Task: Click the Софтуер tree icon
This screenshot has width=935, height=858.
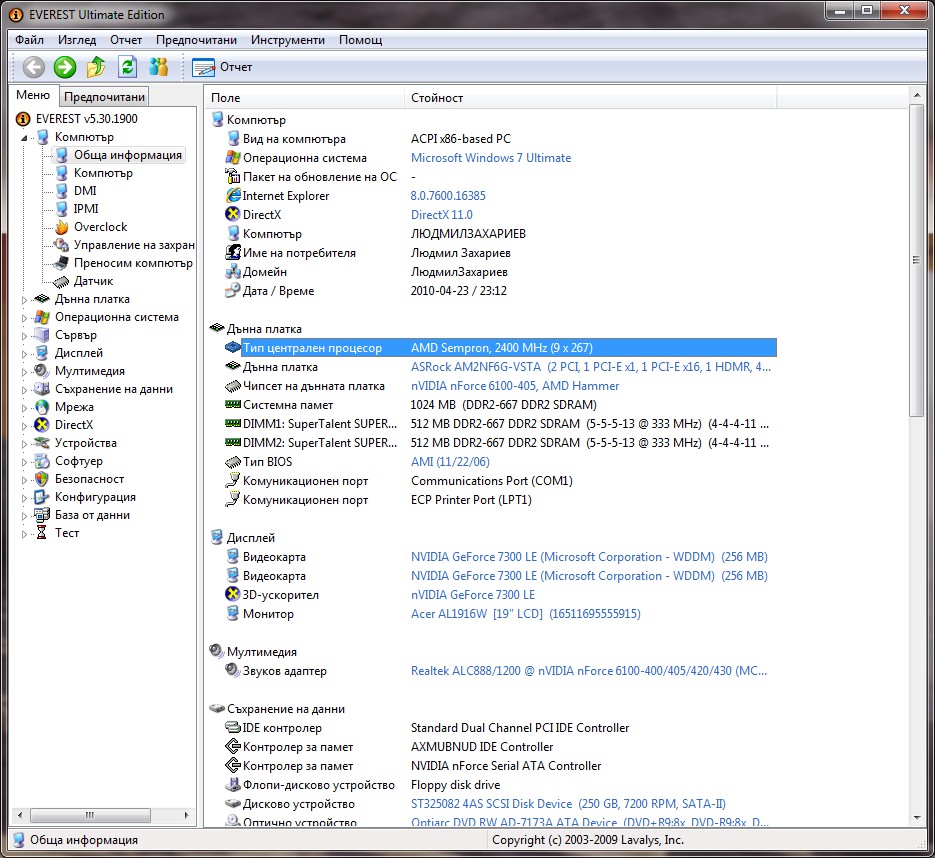Action: pos(42,461)
